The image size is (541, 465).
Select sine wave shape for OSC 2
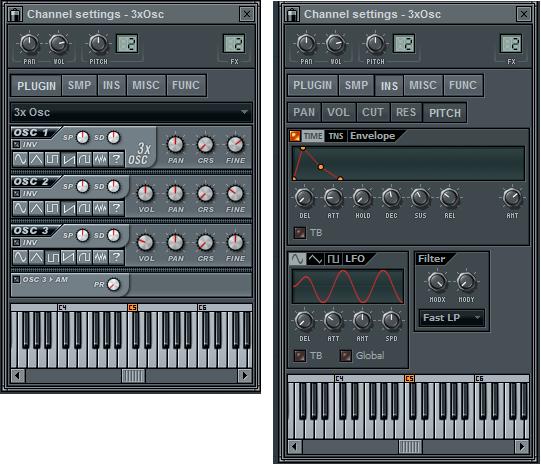[20, 208]
